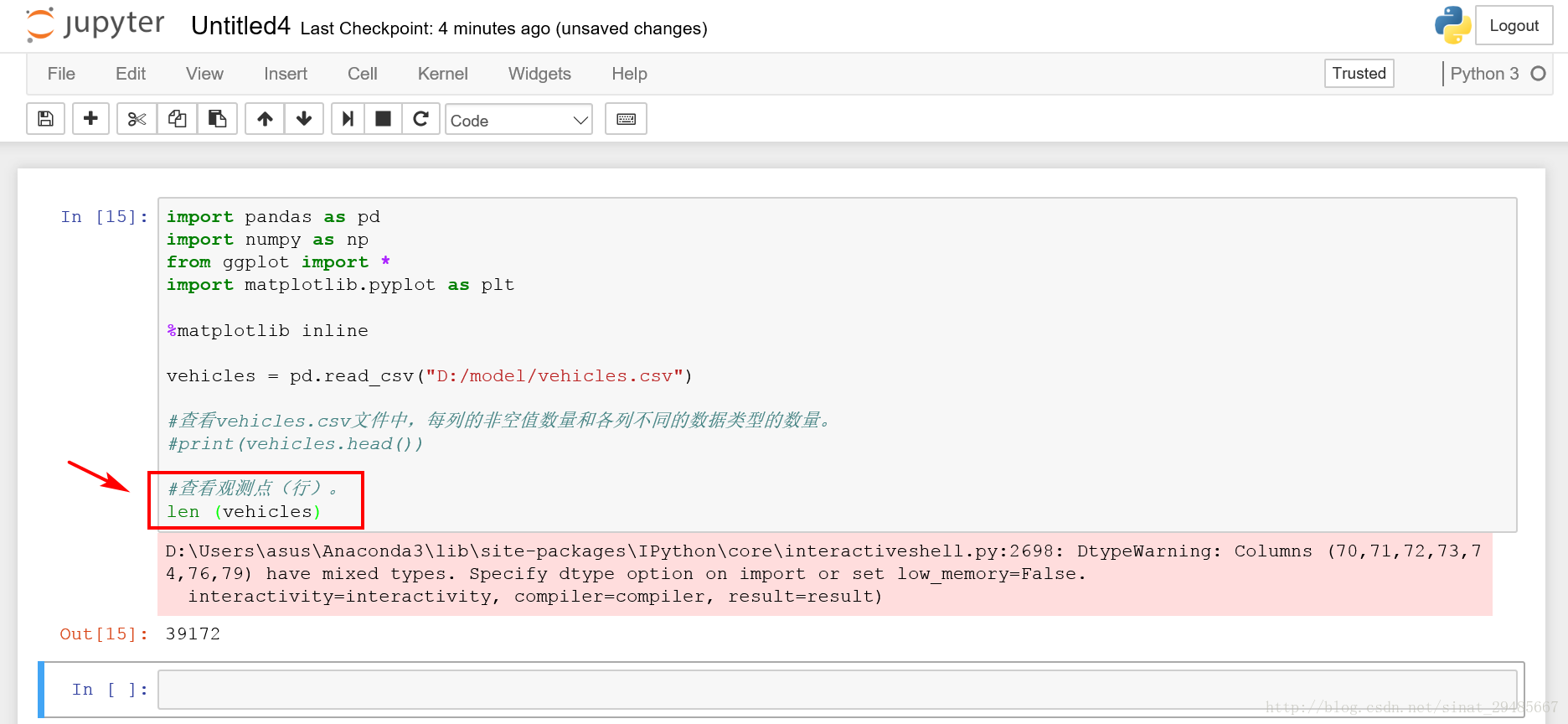Open the Kernel menu
This screenshot has height=724, width=1568.
pyautogui.click(x=443, y=74)
